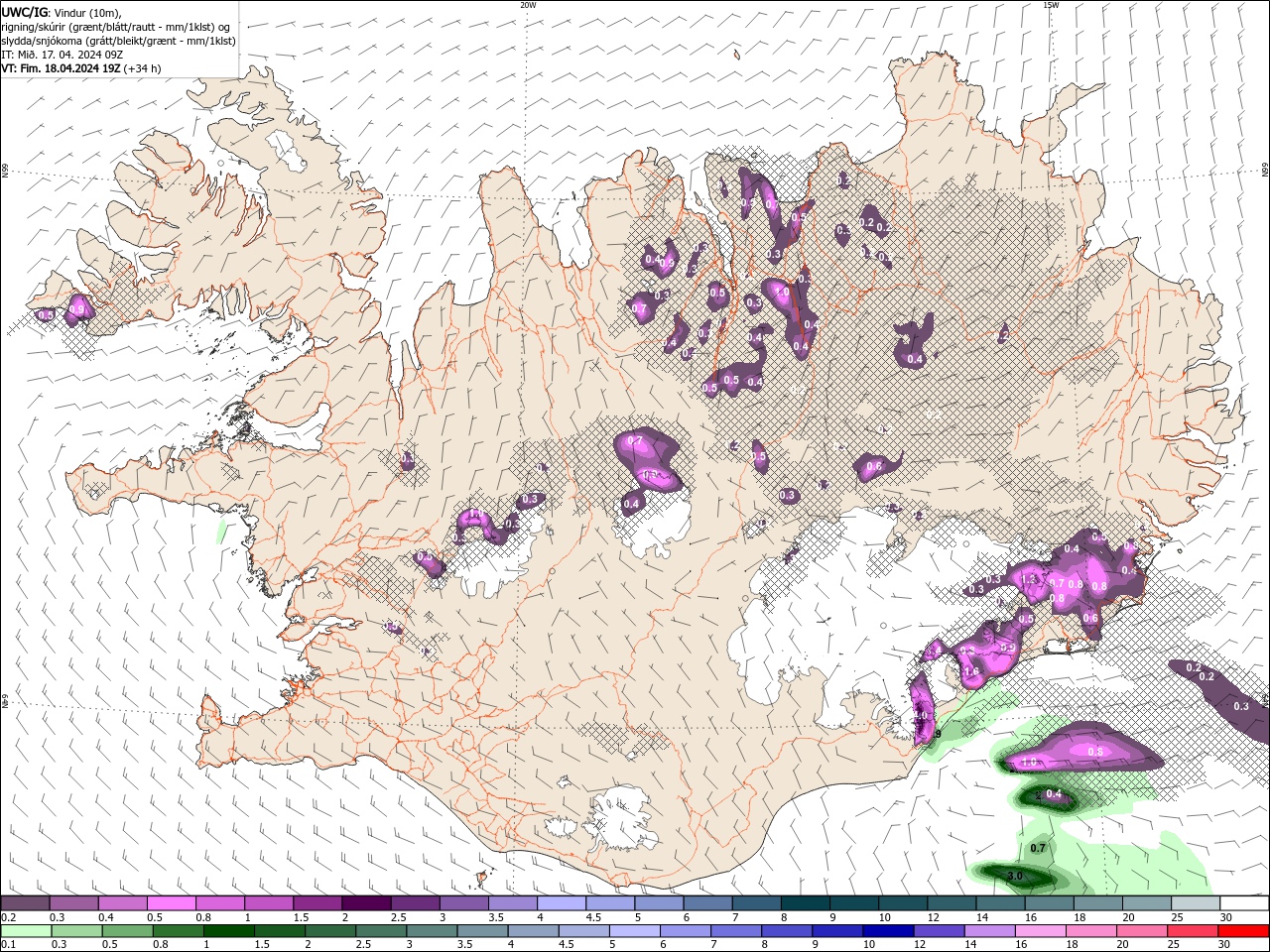
Task: Click the '20W' longitude label at top
Action: [528, 5]
